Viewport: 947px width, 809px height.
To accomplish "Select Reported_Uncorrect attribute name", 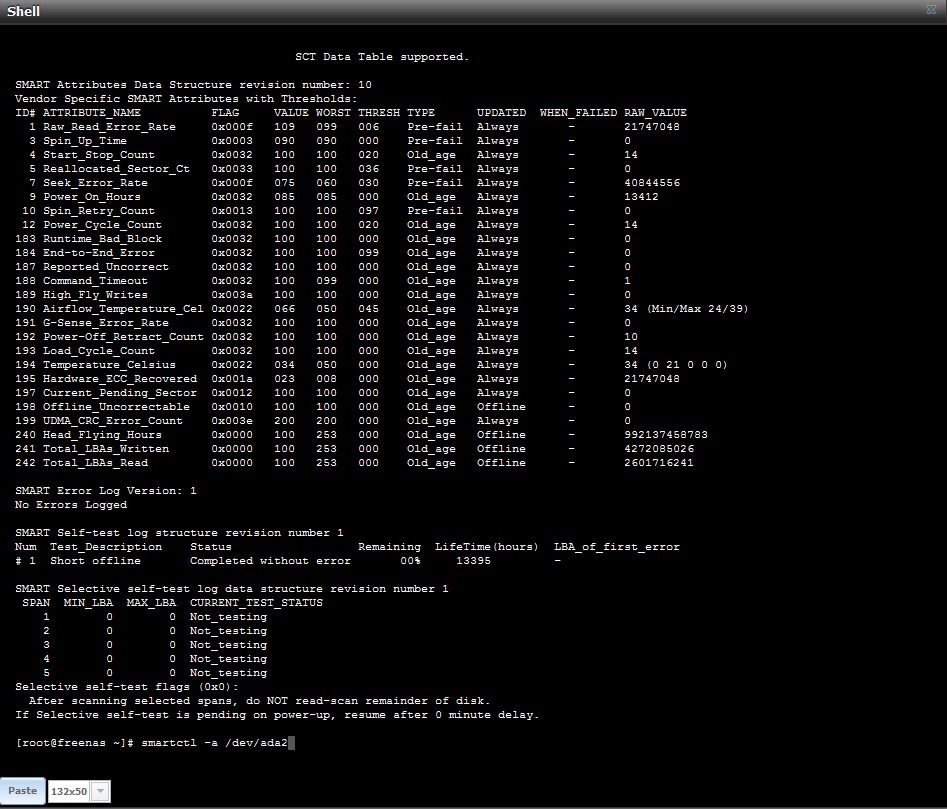I will tap(106, 267).
